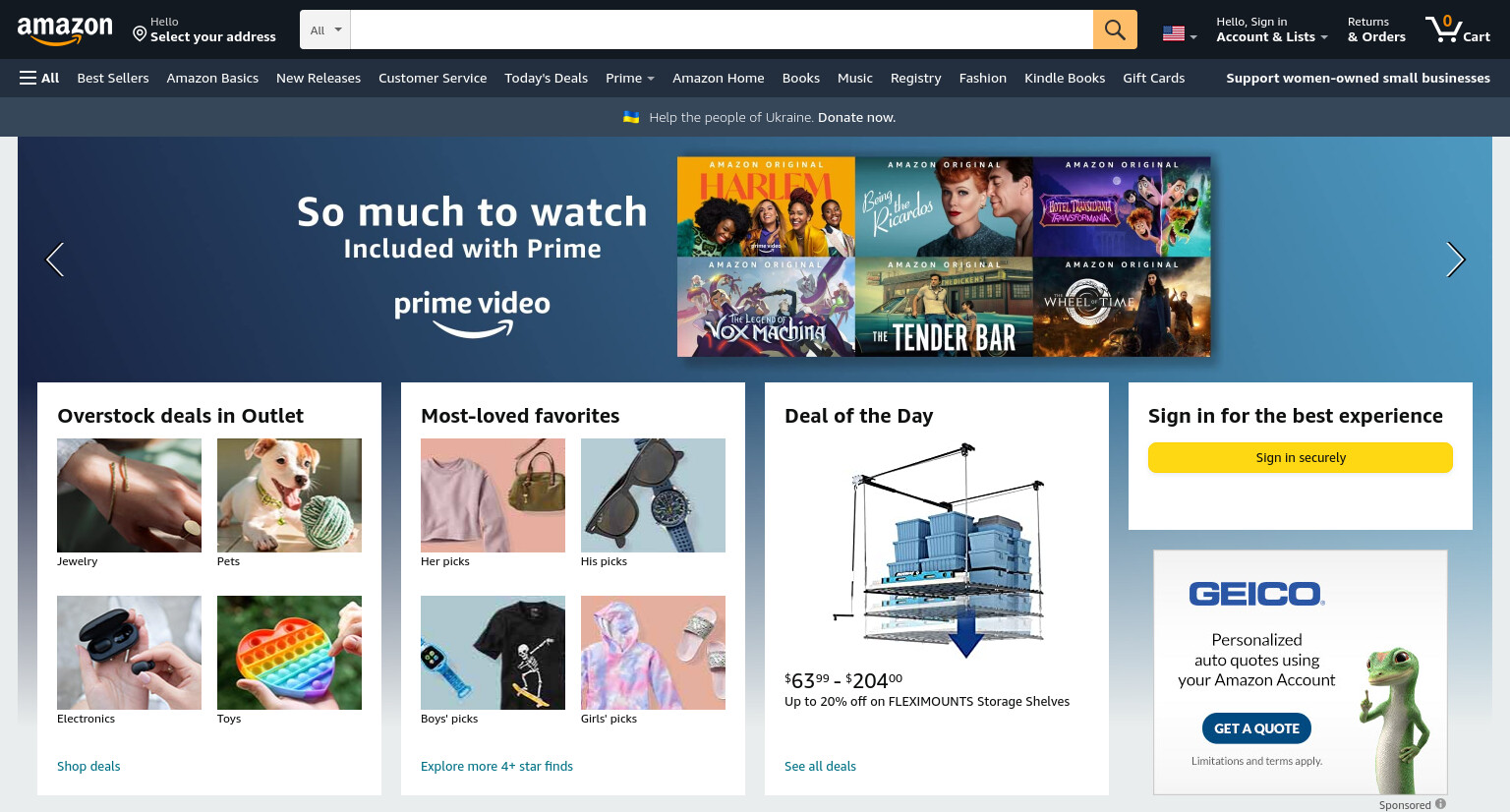This screenshot has height=812, width=1510.
Task: Click the prime video logo
Action: click(x=472, y=314)
